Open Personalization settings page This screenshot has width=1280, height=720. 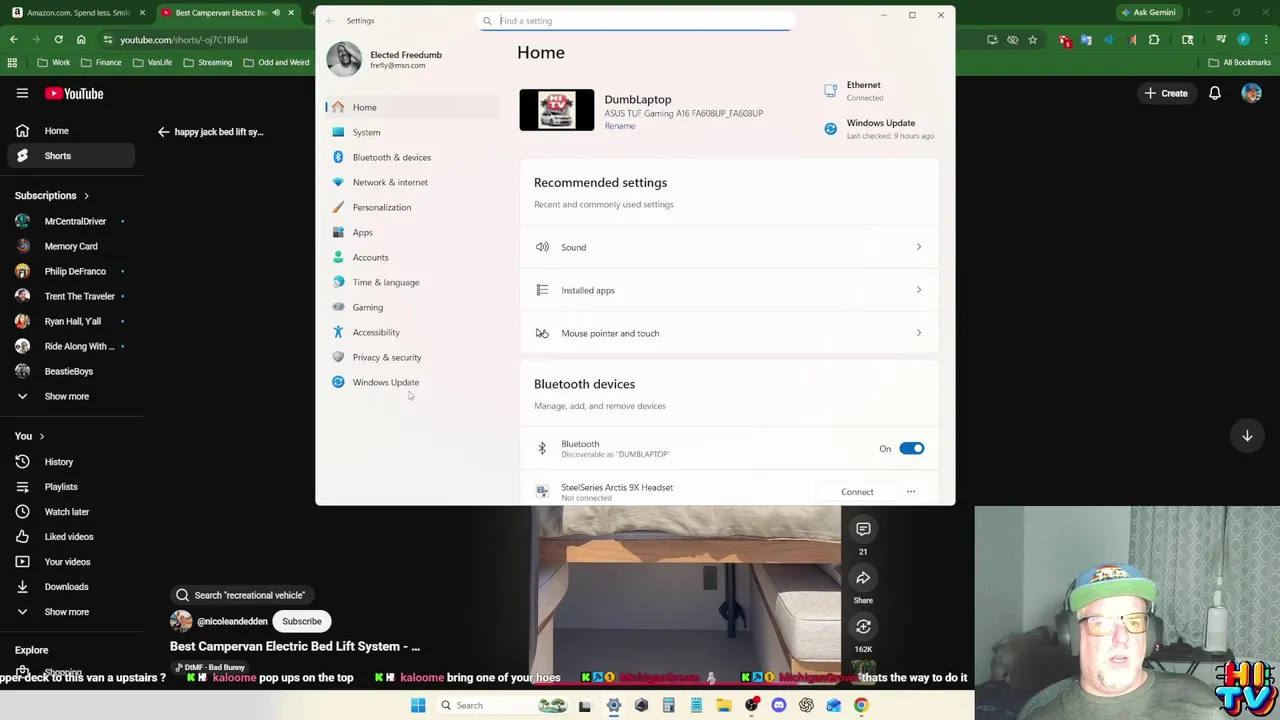click(412, 207)
